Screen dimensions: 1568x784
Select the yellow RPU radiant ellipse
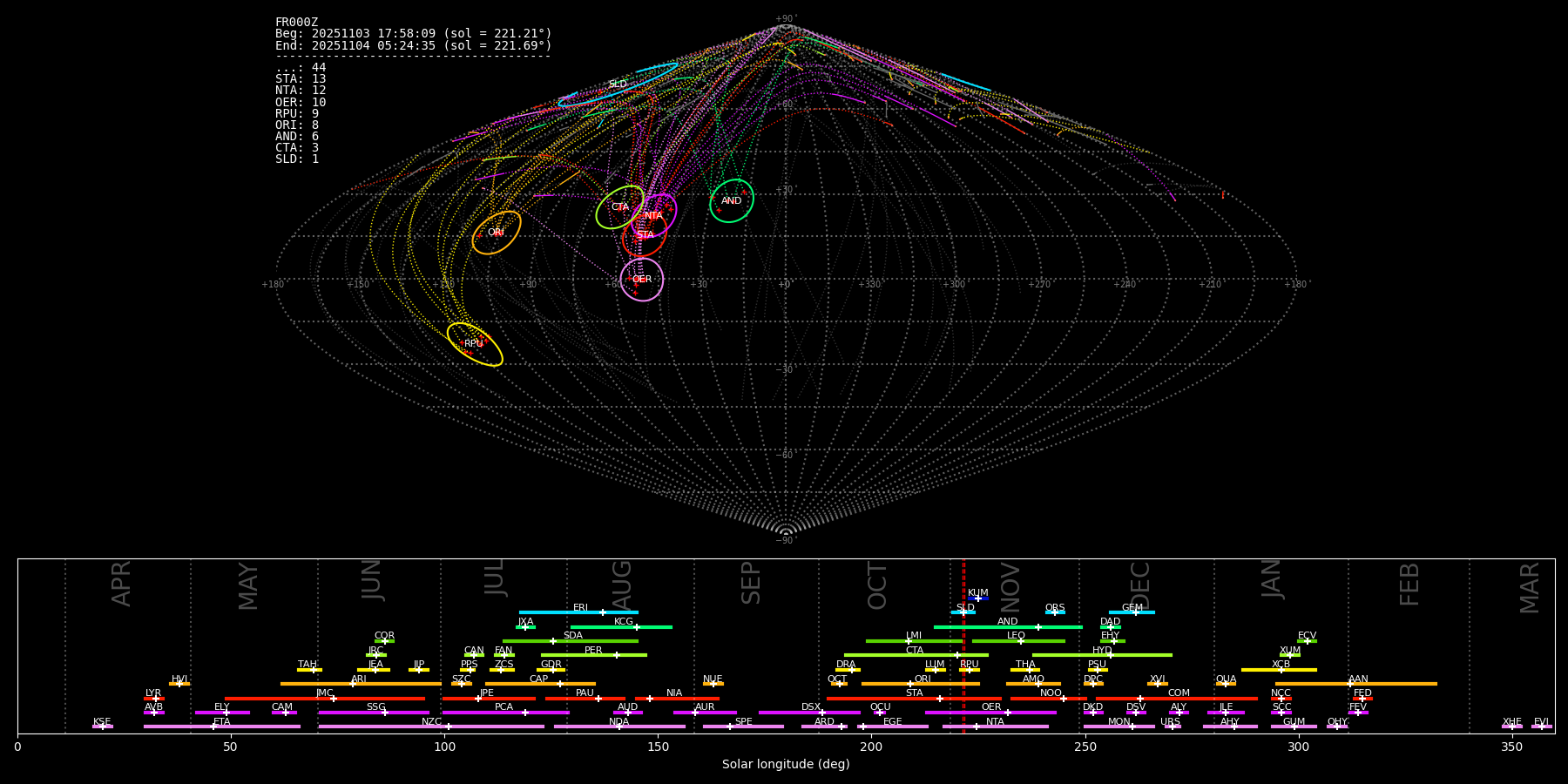click(x=475, y=344)
